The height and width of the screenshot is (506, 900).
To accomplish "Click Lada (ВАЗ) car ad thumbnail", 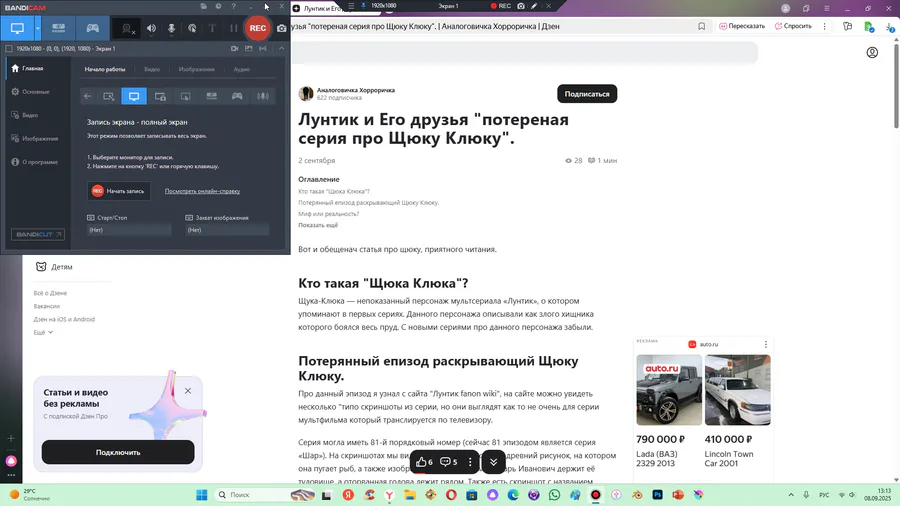I will pos(669,390).
